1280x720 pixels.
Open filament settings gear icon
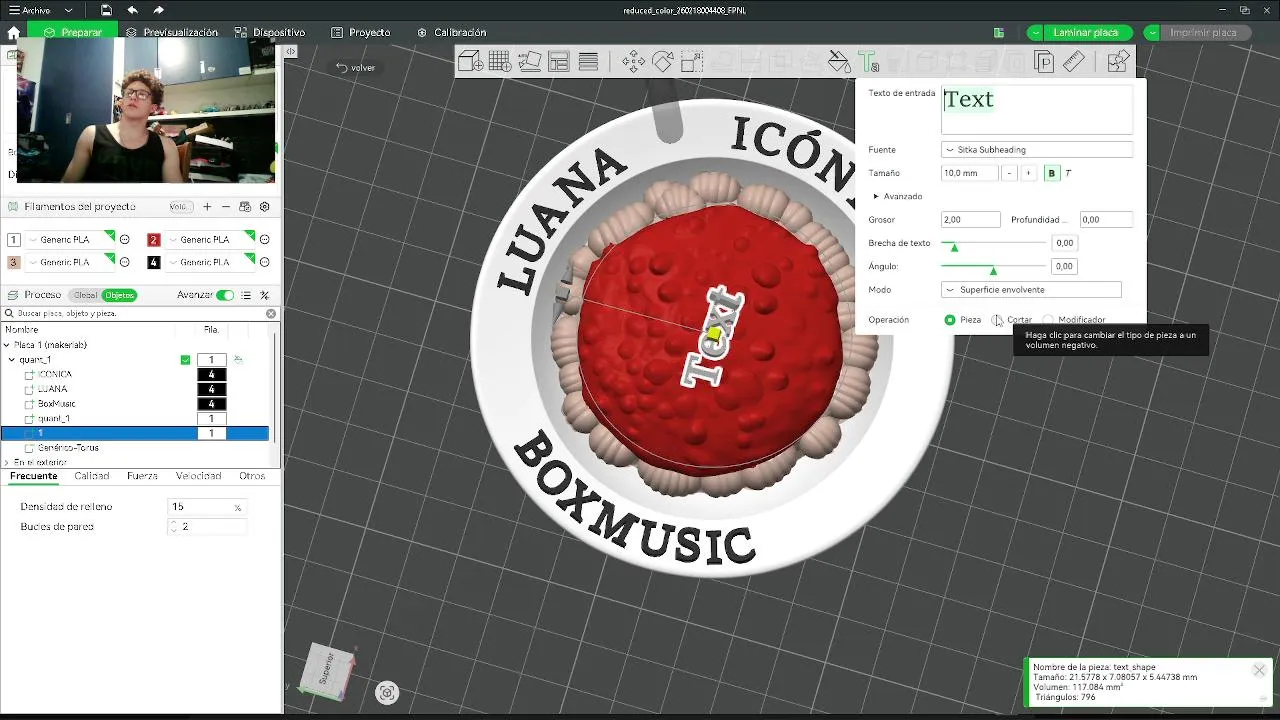coord(264,207)
